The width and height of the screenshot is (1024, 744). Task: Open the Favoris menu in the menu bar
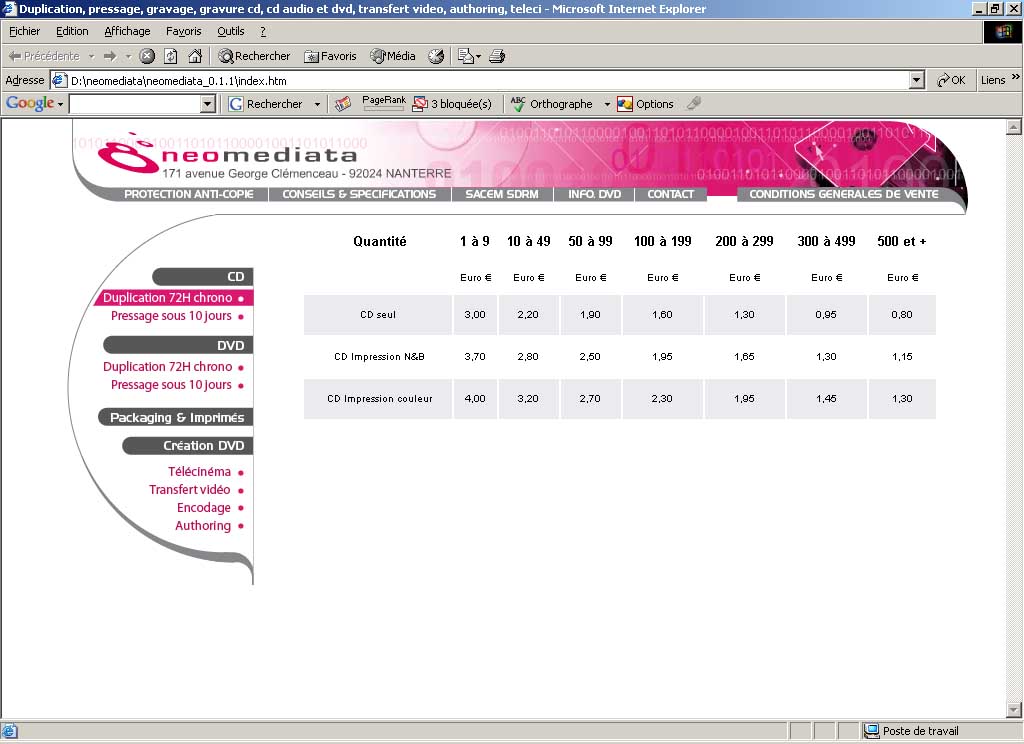(184, 31)
